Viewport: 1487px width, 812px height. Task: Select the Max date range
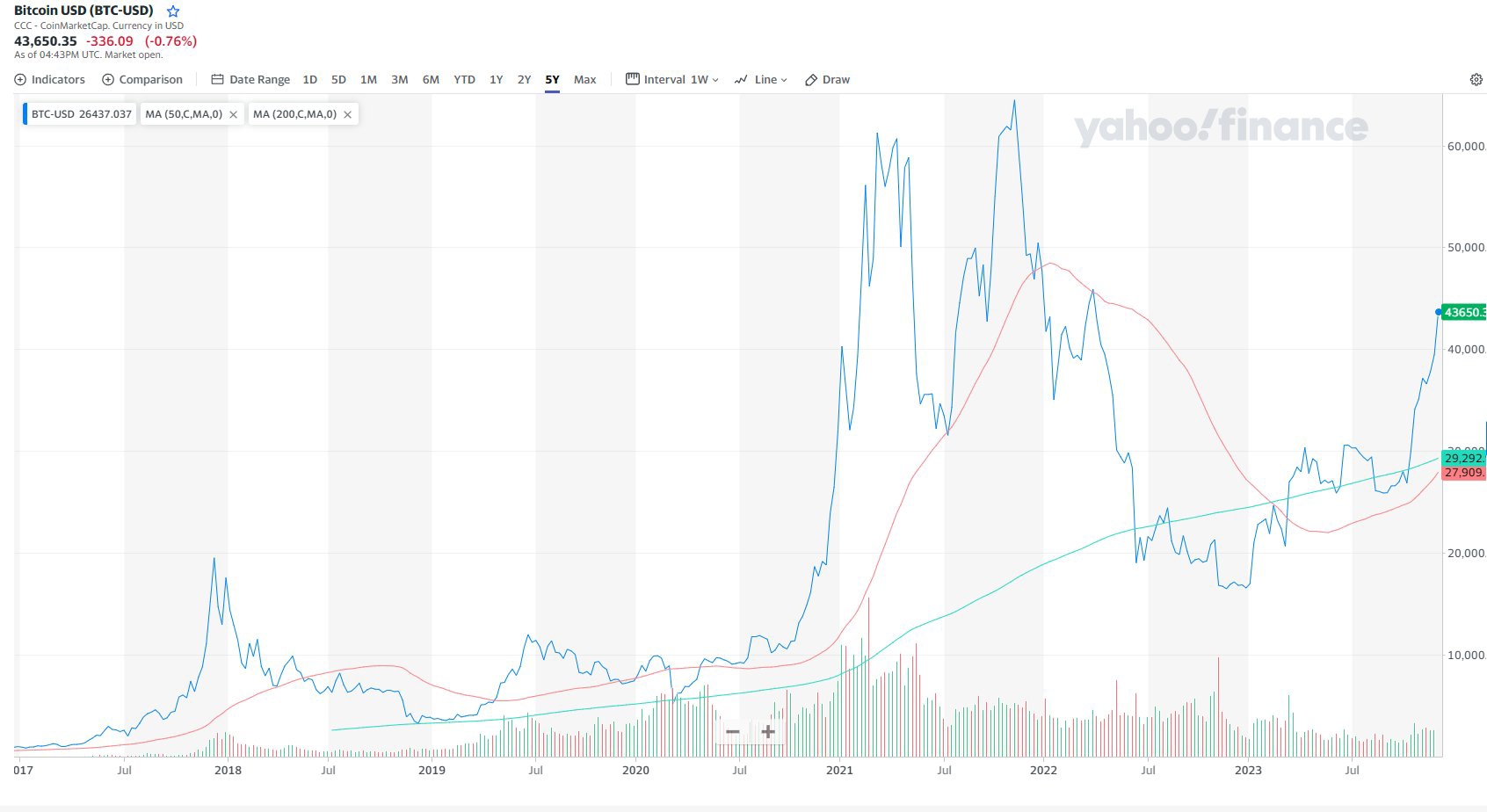pyautogui.click(x=584, y=80)
